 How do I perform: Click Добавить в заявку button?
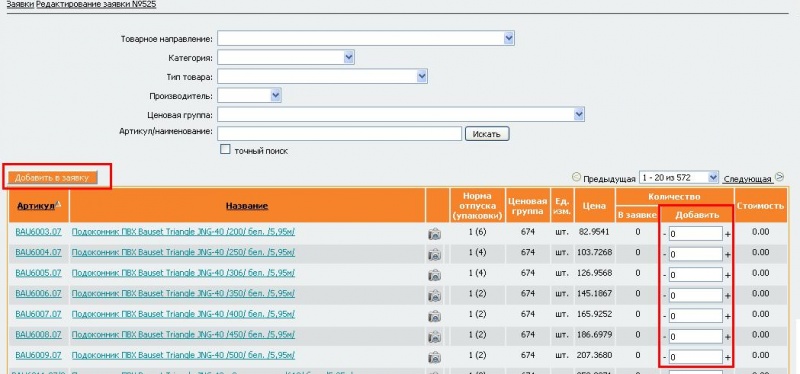52,178
